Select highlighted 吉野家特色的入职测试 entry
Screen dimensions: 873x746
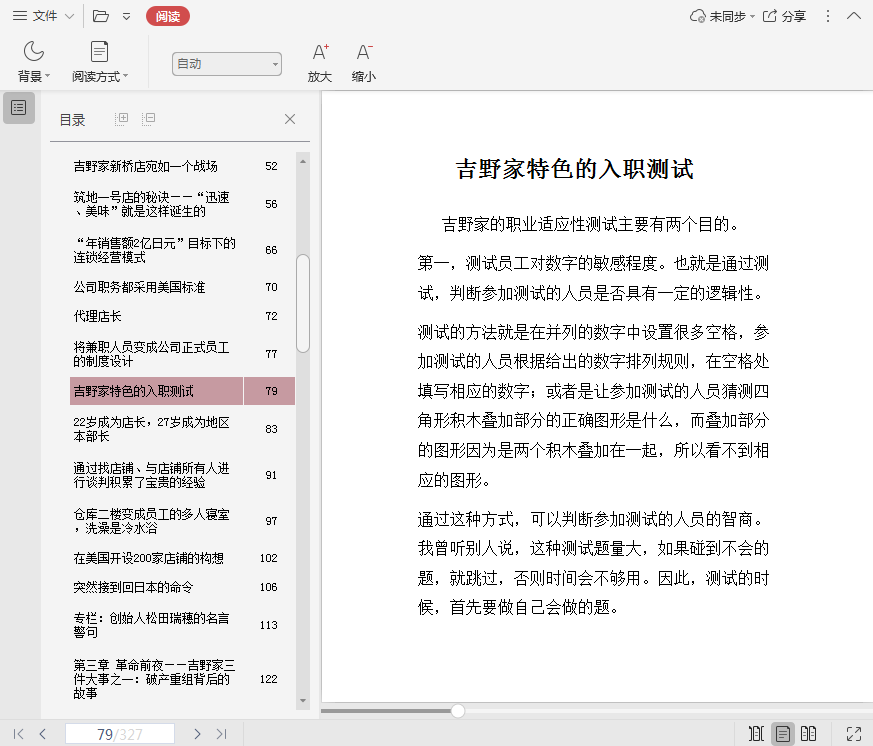coord(182,391)
